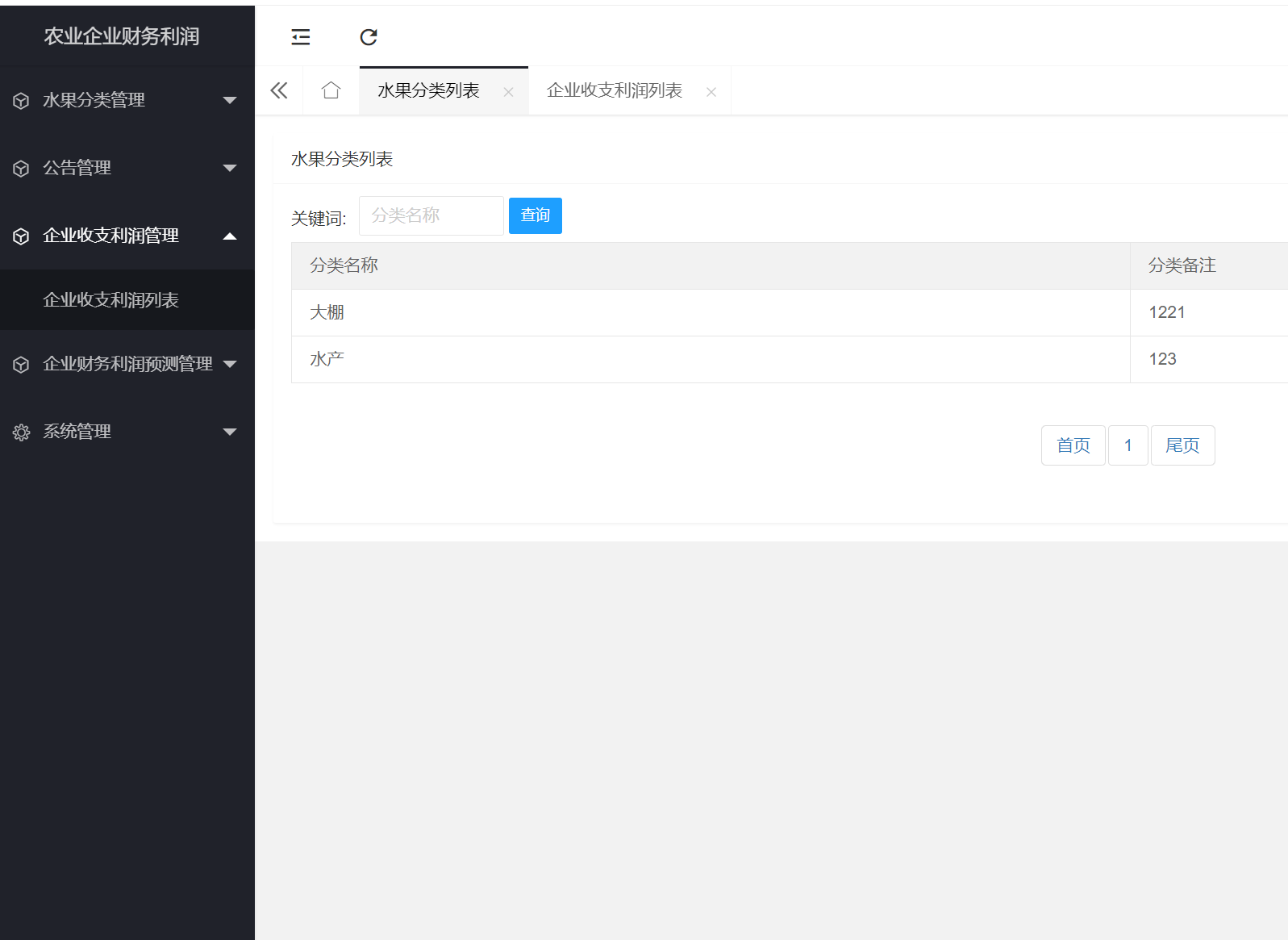Select 企业收支利润列表 in the sidebar

[x=110, y=300]
